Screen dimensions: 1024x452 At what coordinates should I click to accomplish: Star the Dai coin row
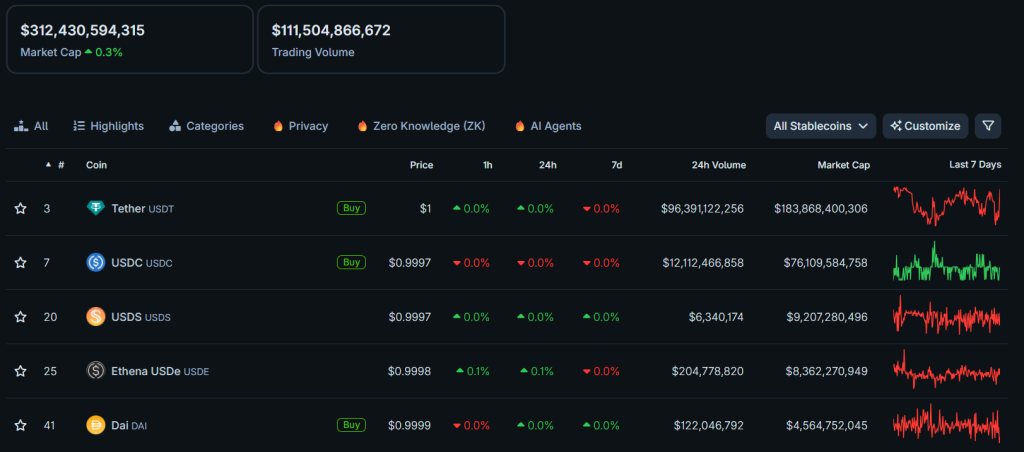coord(20,425)
